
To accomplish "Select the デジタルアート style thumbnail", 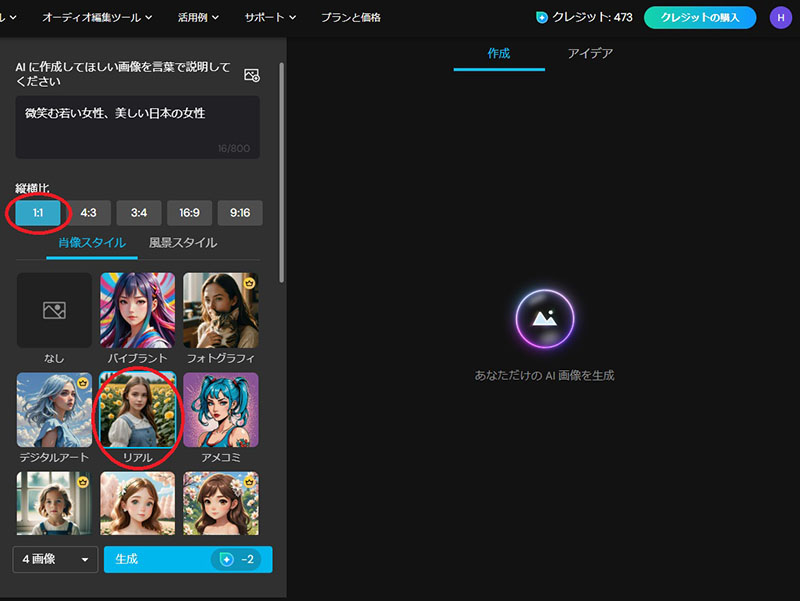I will 54,410.
